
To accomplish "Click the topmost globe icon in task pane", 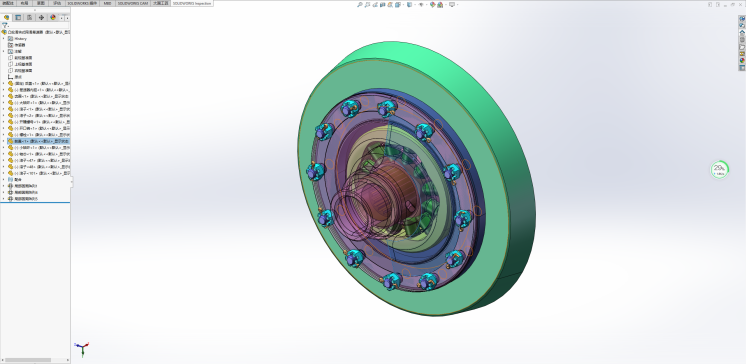I will tap(742, 19).
